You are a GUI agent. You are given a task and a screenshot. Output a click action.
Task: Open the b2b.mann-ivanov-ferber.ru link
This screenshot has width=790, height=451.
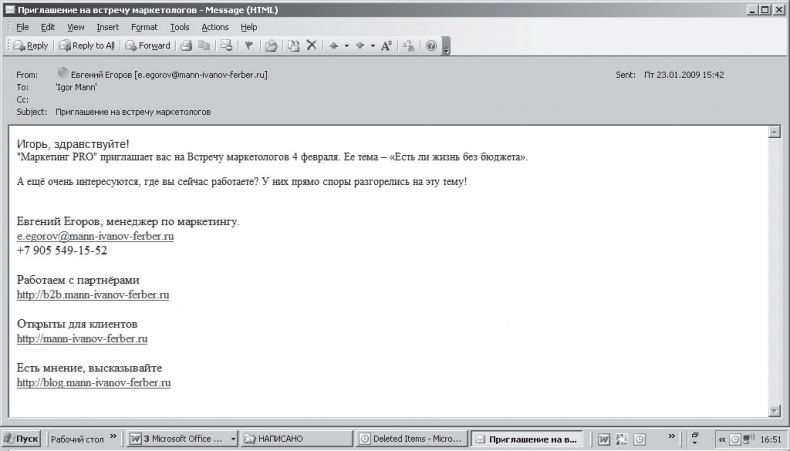click(x=93, y=295)
